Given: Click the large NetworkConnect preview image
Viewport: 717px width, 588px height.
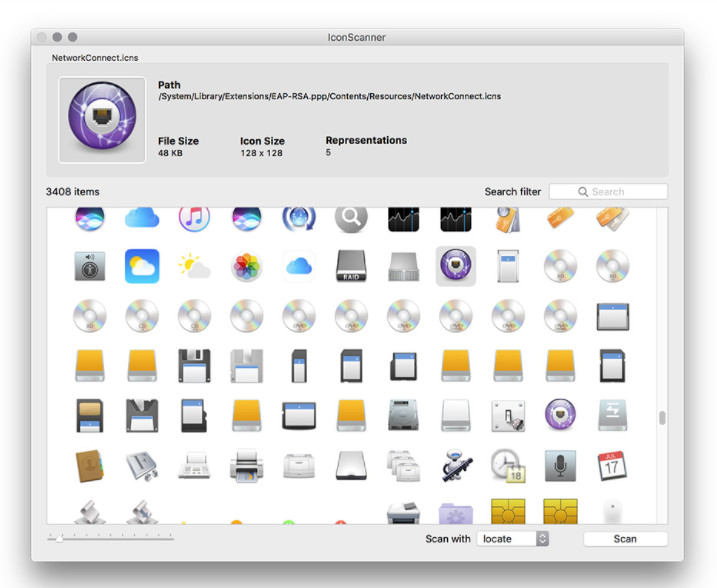Looking at the screenshot, I should tap(102, 120).
